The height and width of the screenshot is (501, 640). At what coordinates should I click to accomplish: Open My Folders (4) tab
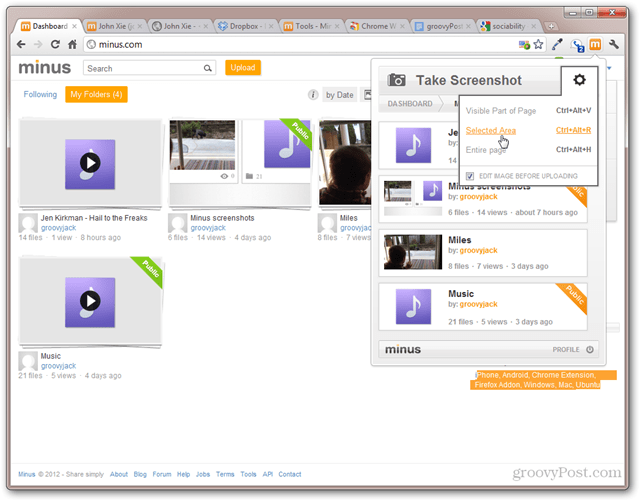coord(96,94)
